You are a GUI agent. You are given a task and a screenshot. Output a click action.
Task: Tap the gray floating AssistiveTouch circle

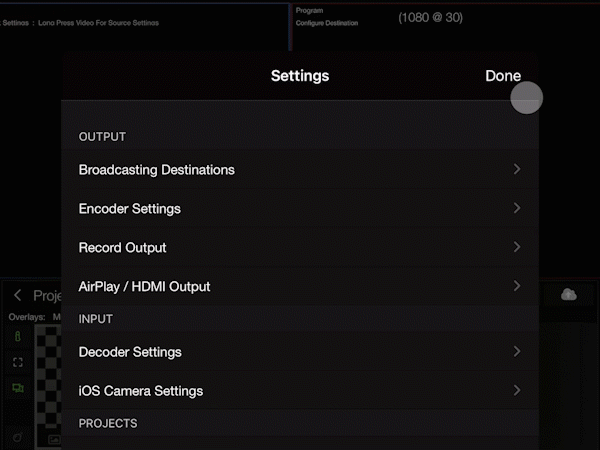(526, 98)
